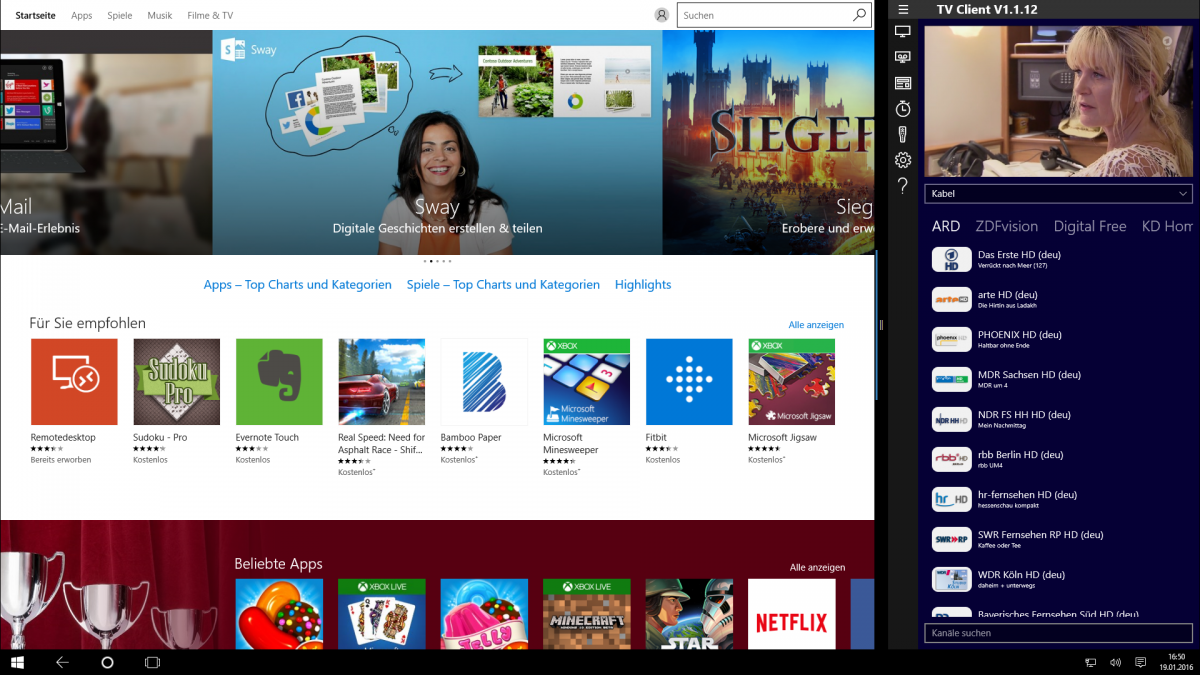Viewport: 1200px width, 675px height.
Task: Open the TV Client hamburger menu
Action: (903, 9)
